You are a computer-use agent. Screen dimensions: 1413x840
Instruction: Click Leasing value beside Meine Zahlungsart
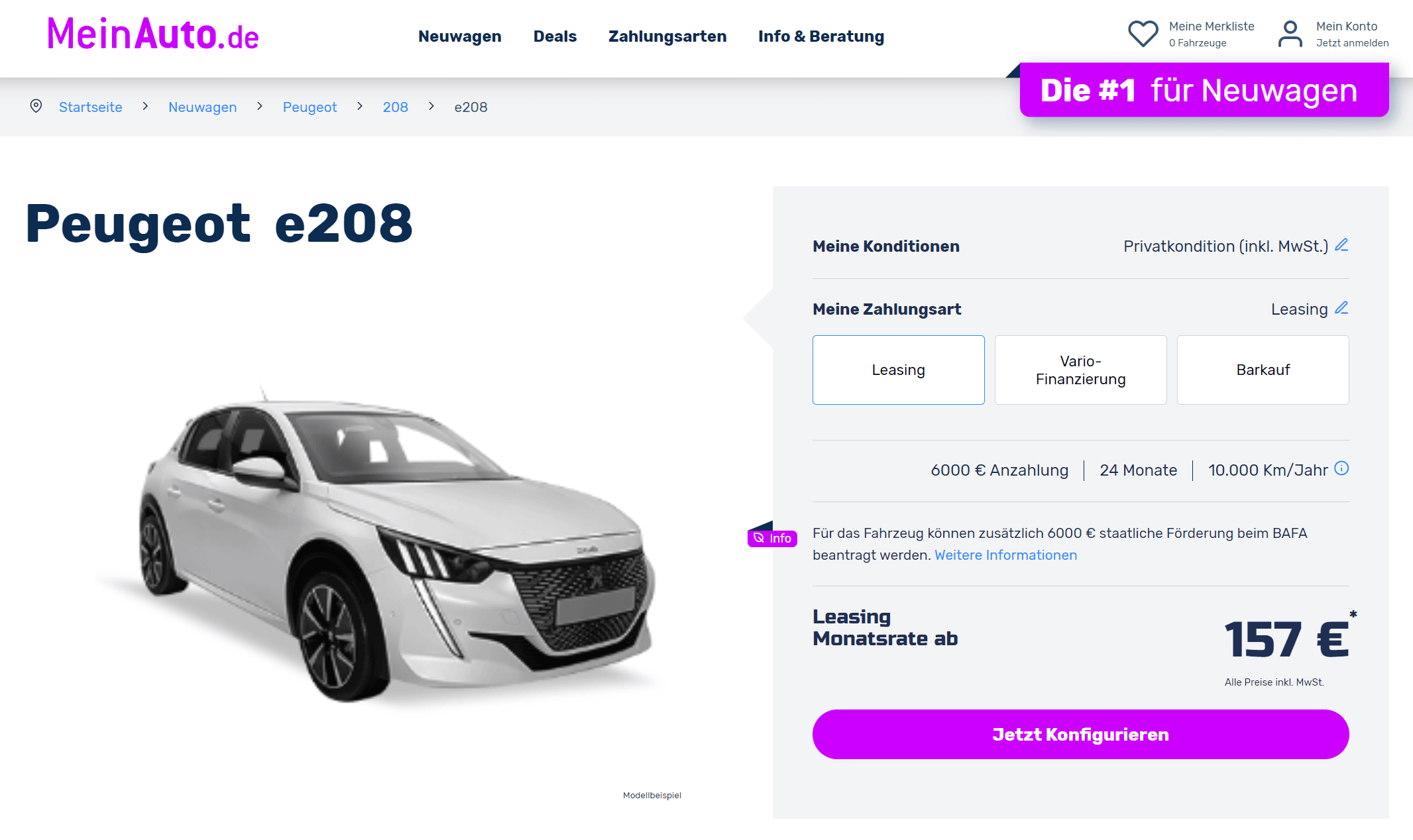1299,309
